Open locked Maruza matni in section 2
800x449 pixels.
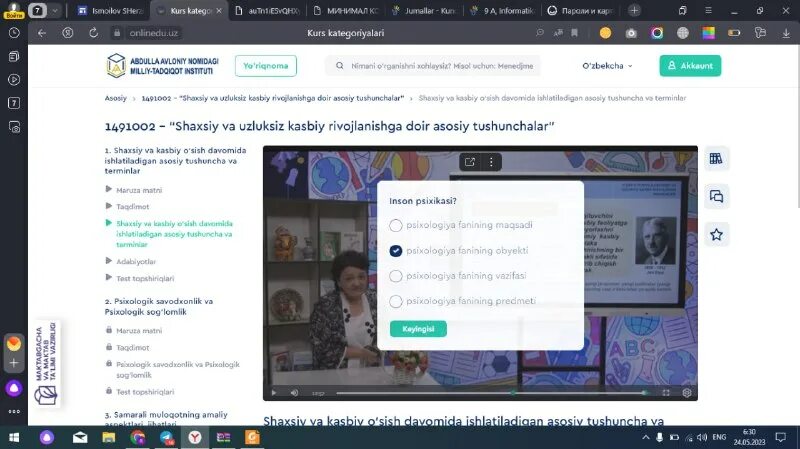[139, 331]
